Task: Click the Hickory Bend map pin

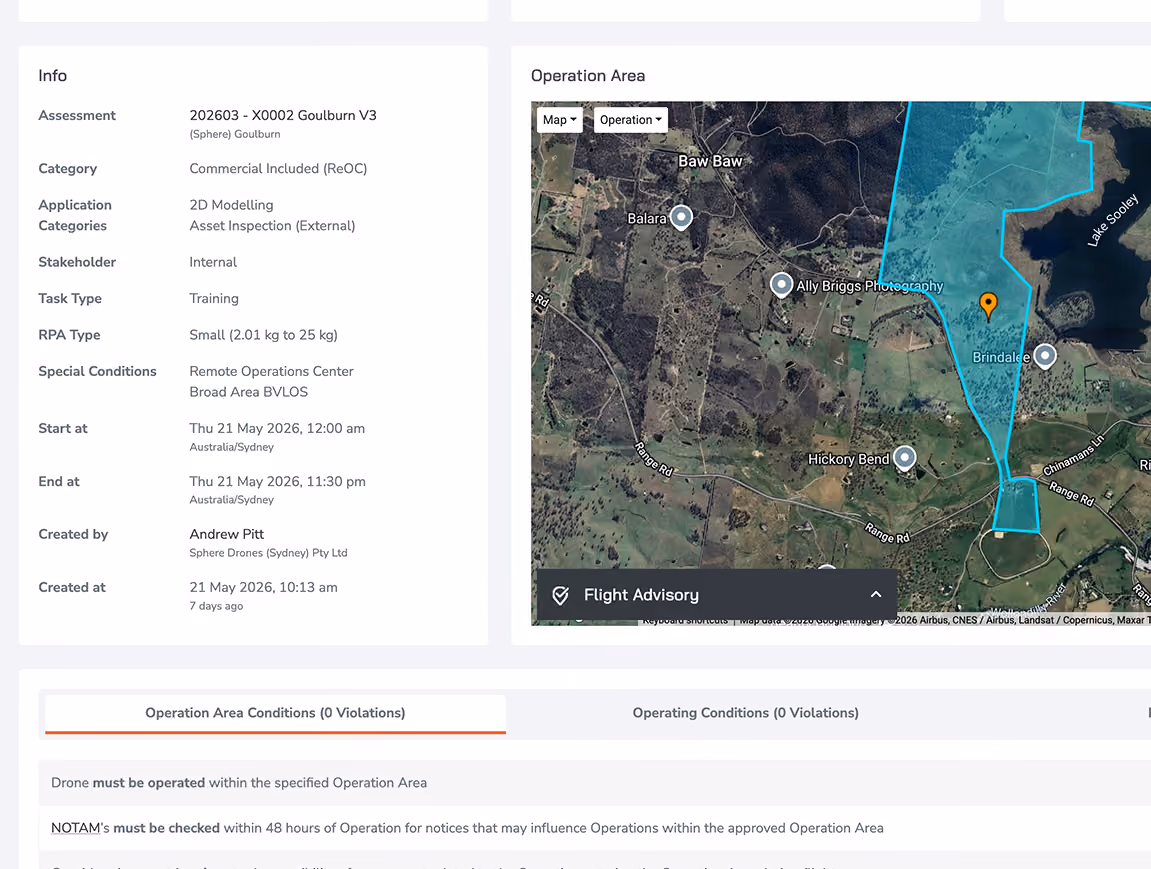Action: tap(904, 458)
